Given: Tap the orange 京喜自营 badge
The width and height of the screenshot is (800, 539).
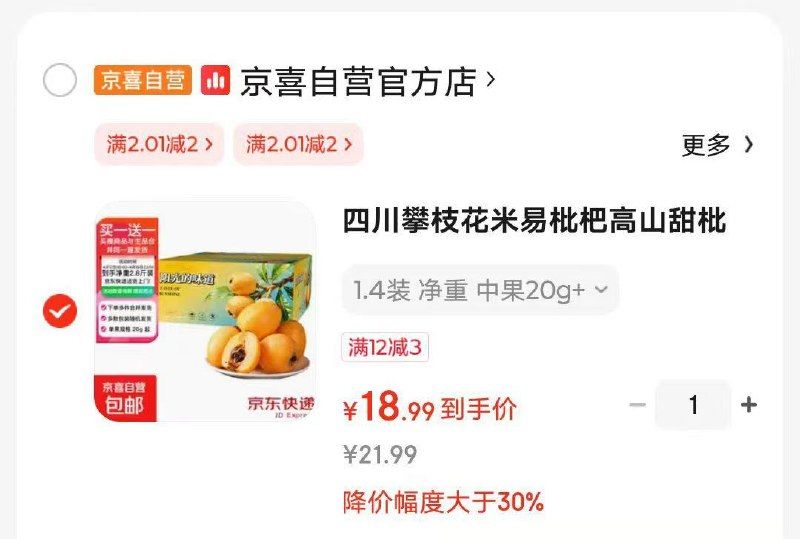Looking at the screenshot, I should point(142,80).
